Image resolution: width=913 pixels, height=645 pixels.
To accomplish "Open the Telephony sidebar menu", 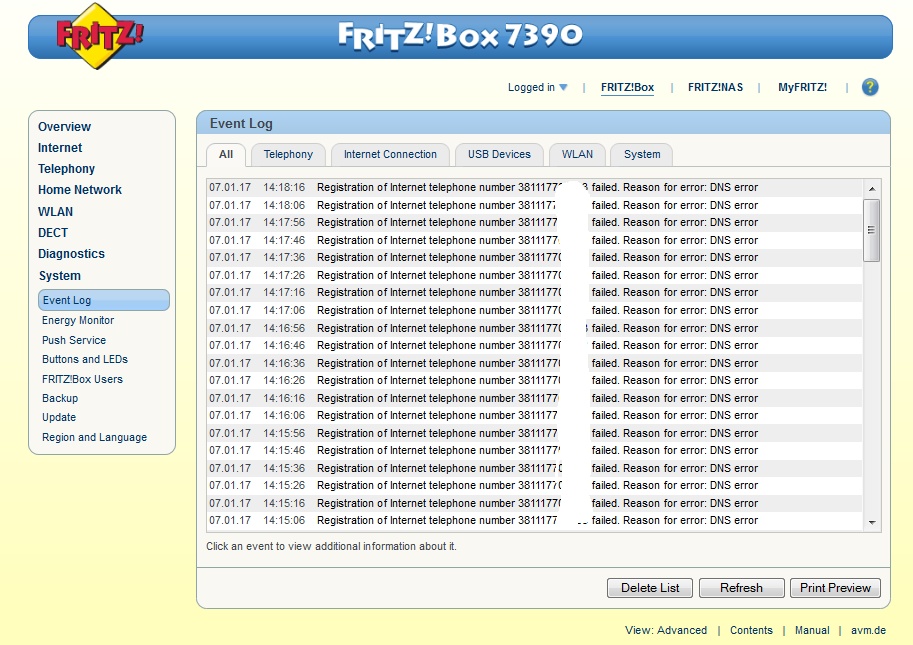I will coord(66,169).
